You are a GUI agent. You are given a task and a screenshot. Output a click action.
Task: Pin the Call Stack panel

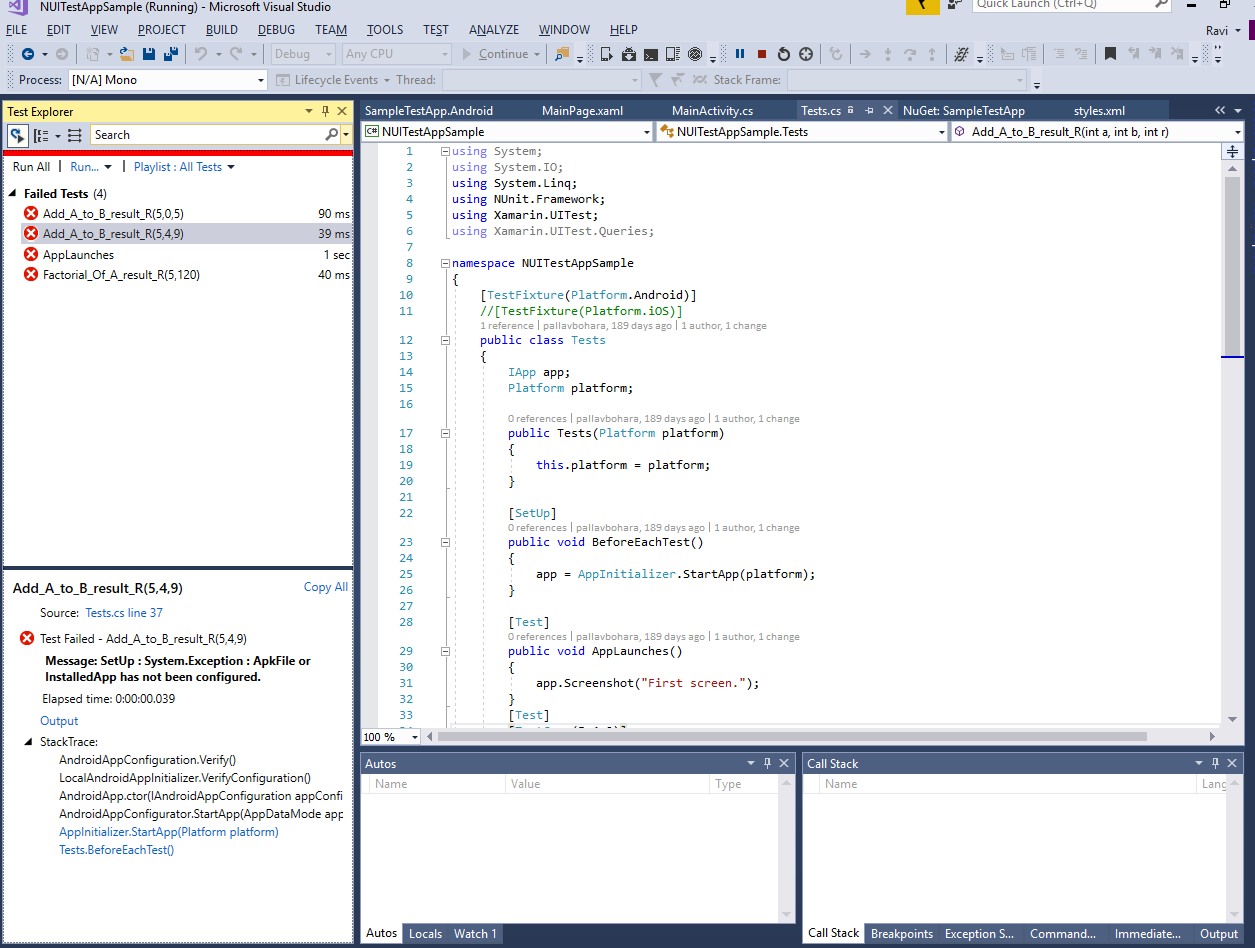pos(1217,763)
